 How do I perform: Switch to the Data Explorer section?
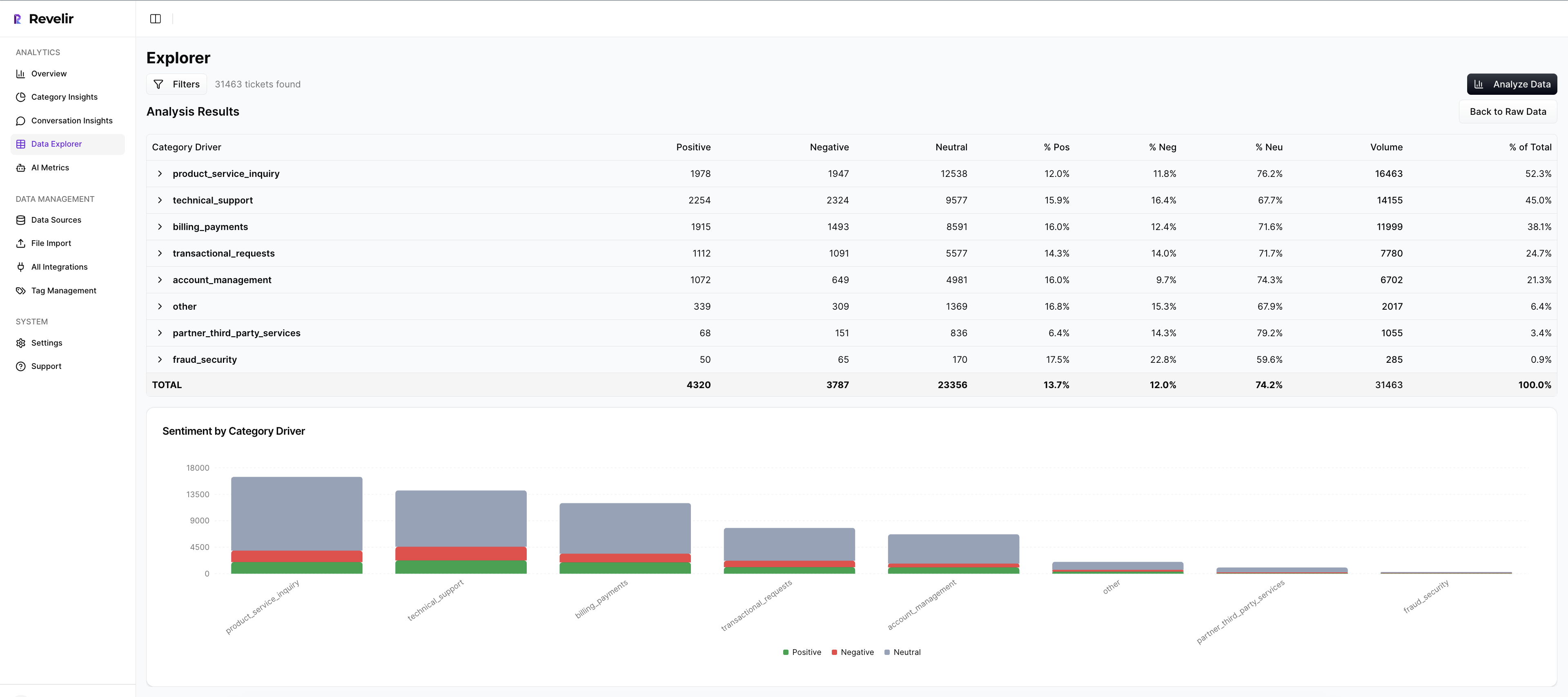(57, 143)
